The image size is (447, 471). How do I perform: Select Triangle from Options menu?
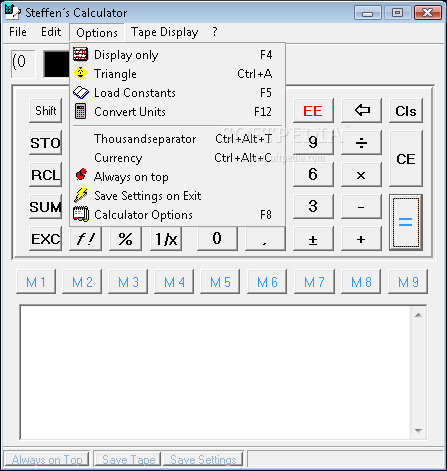pyautogui.click(x=177, y=74)
